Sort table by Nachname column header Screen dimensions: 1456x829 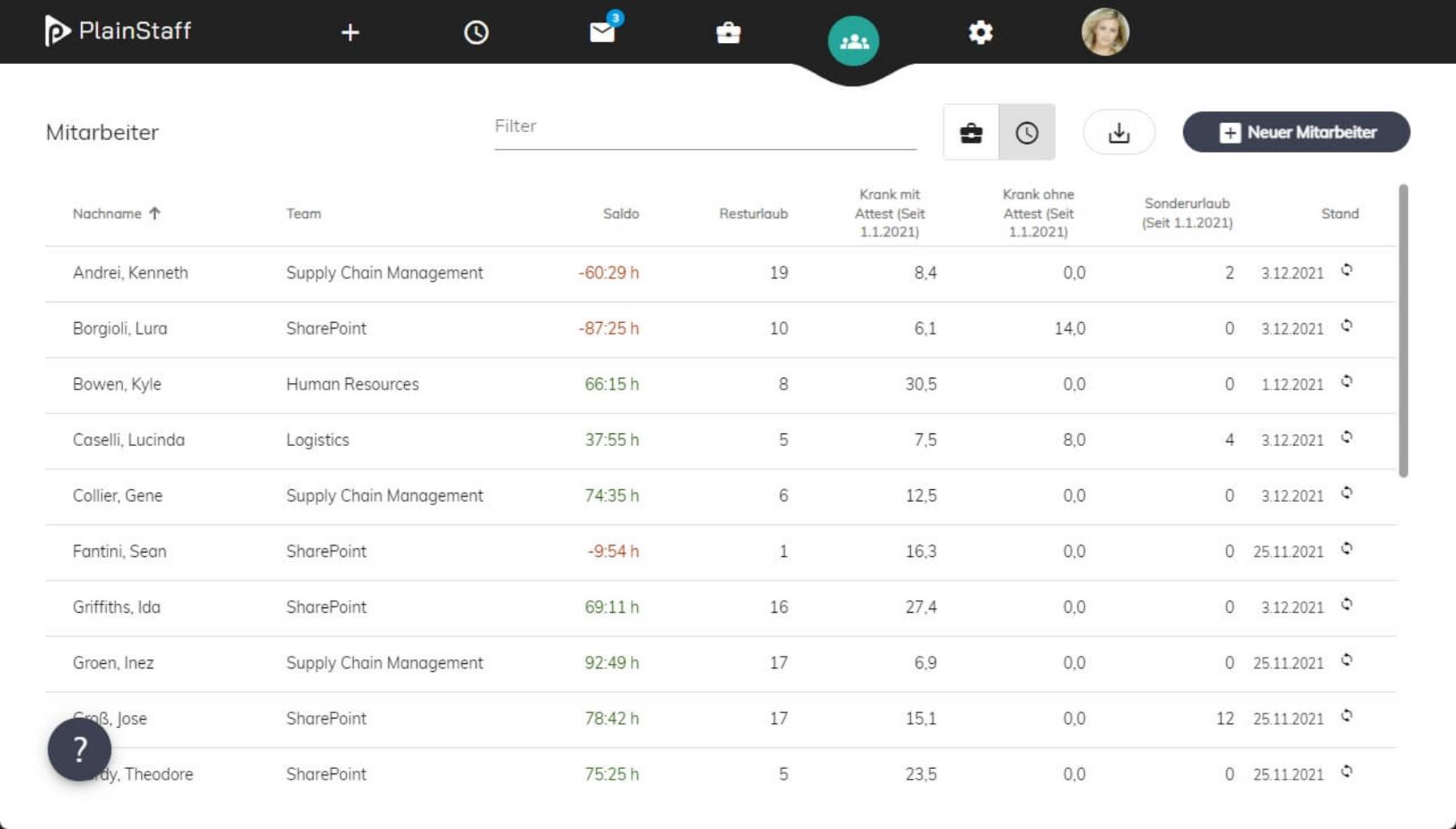(x=108, y=214)
